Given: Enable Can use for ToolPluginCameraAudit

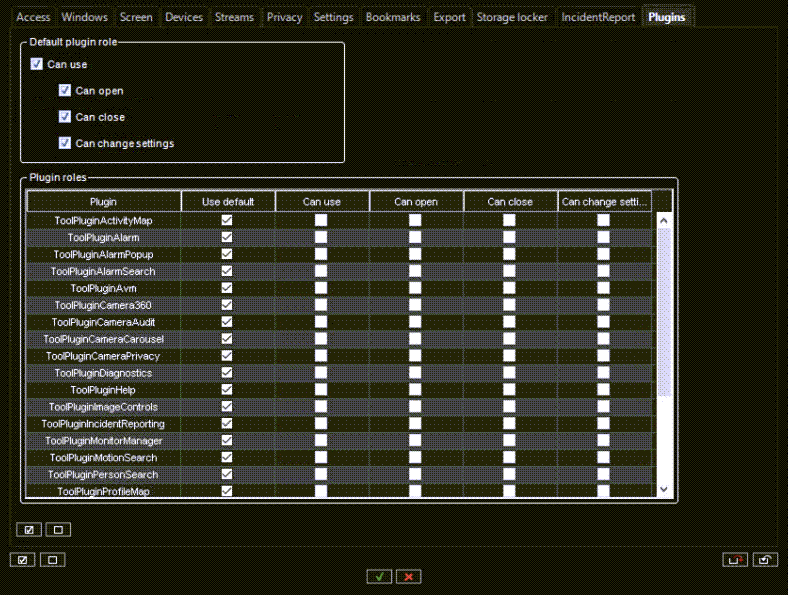Looking at the screenshot, I should tap(321, 322).
